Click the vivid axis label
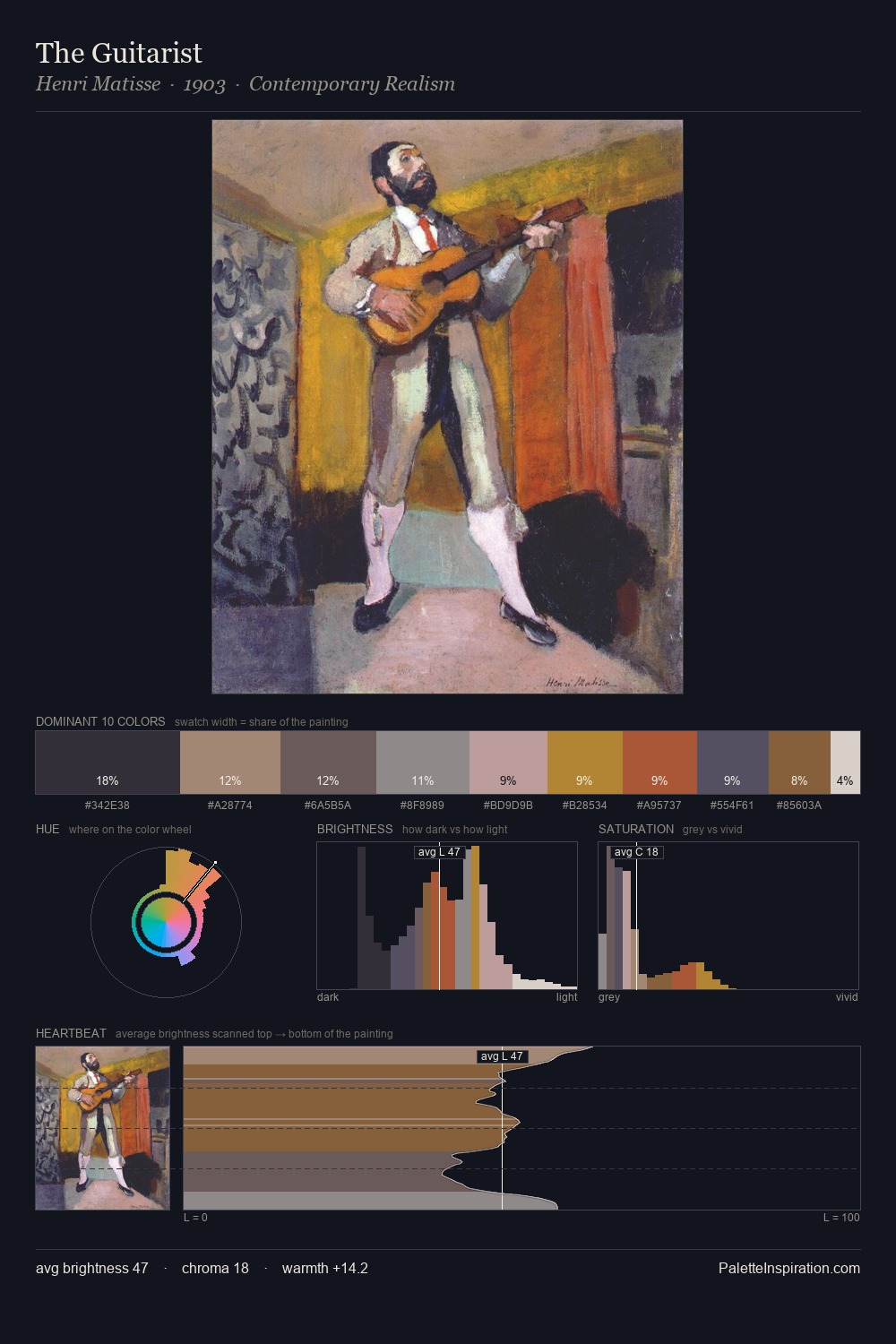 pos(847,997)
